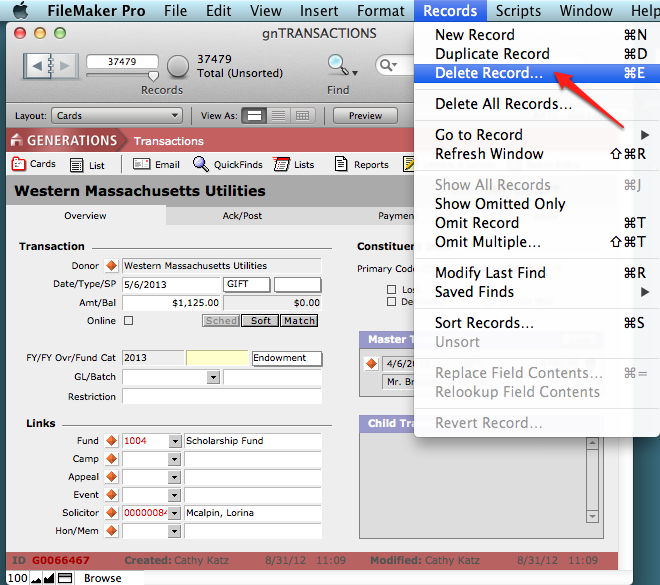660x585 pixels.
Task: Open the Reports document icon
Action: tap(342, 165)
